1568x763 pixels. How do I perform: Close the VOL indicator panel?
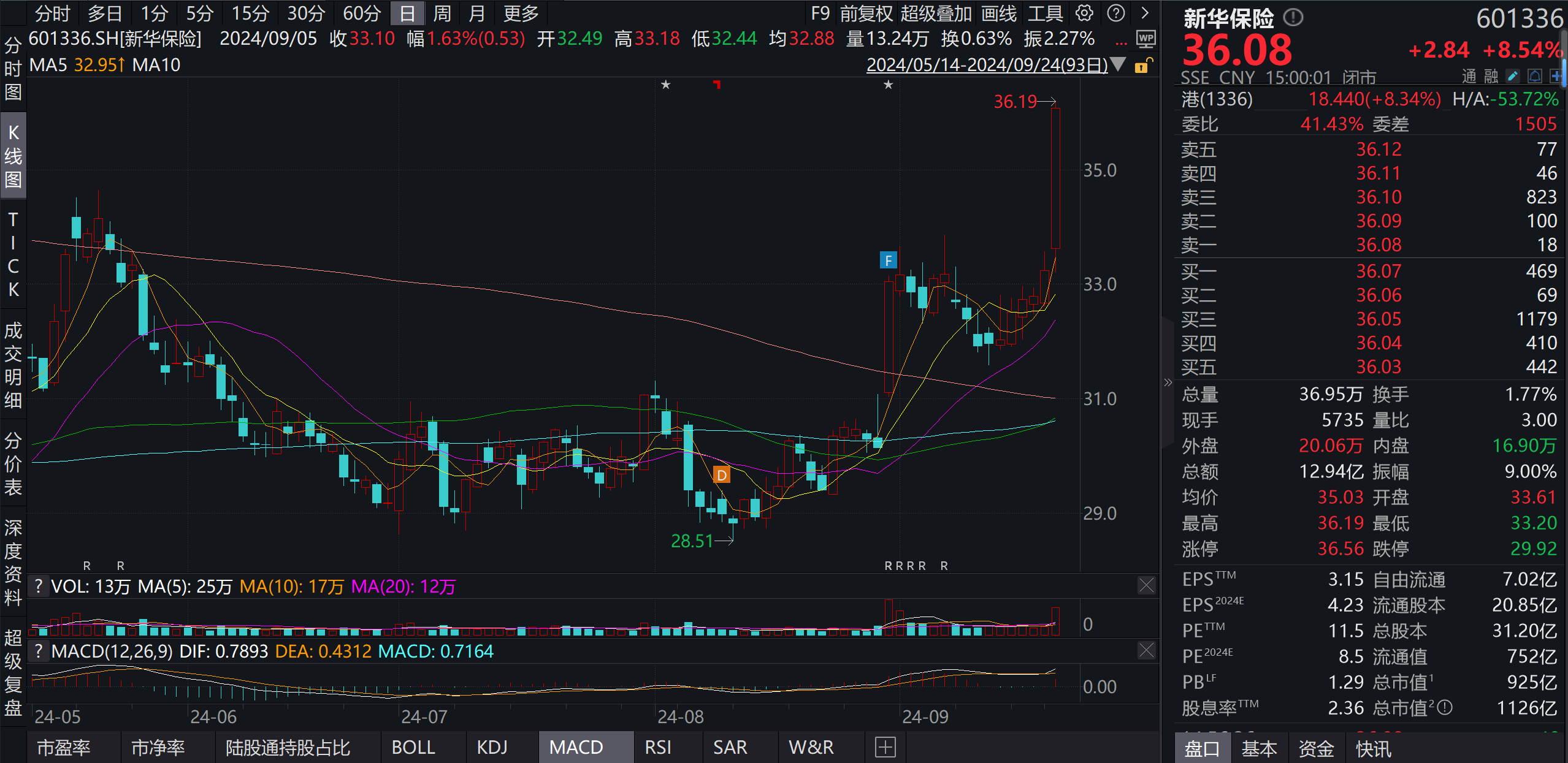(1146, 585)
